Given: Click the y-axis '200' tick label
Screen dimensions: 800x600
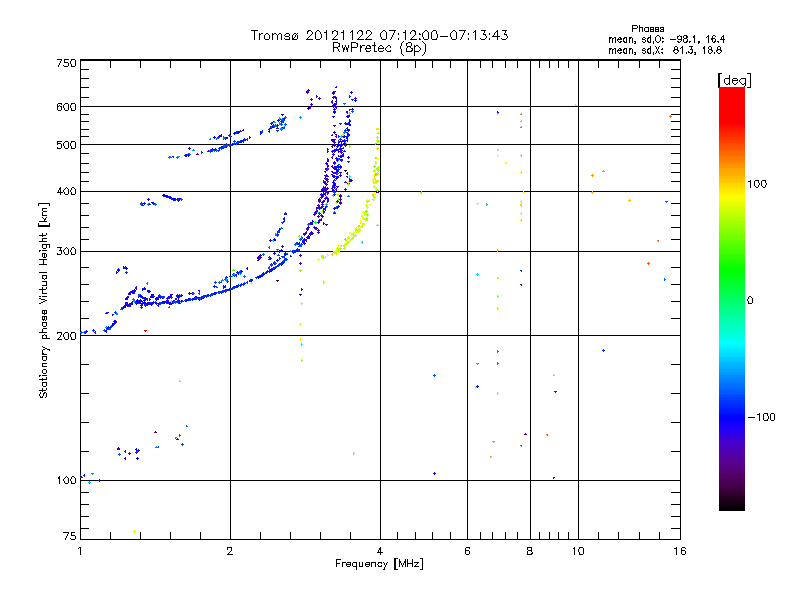Looking at the screenshot, I should pyautogui.click(x=66, y=336).
